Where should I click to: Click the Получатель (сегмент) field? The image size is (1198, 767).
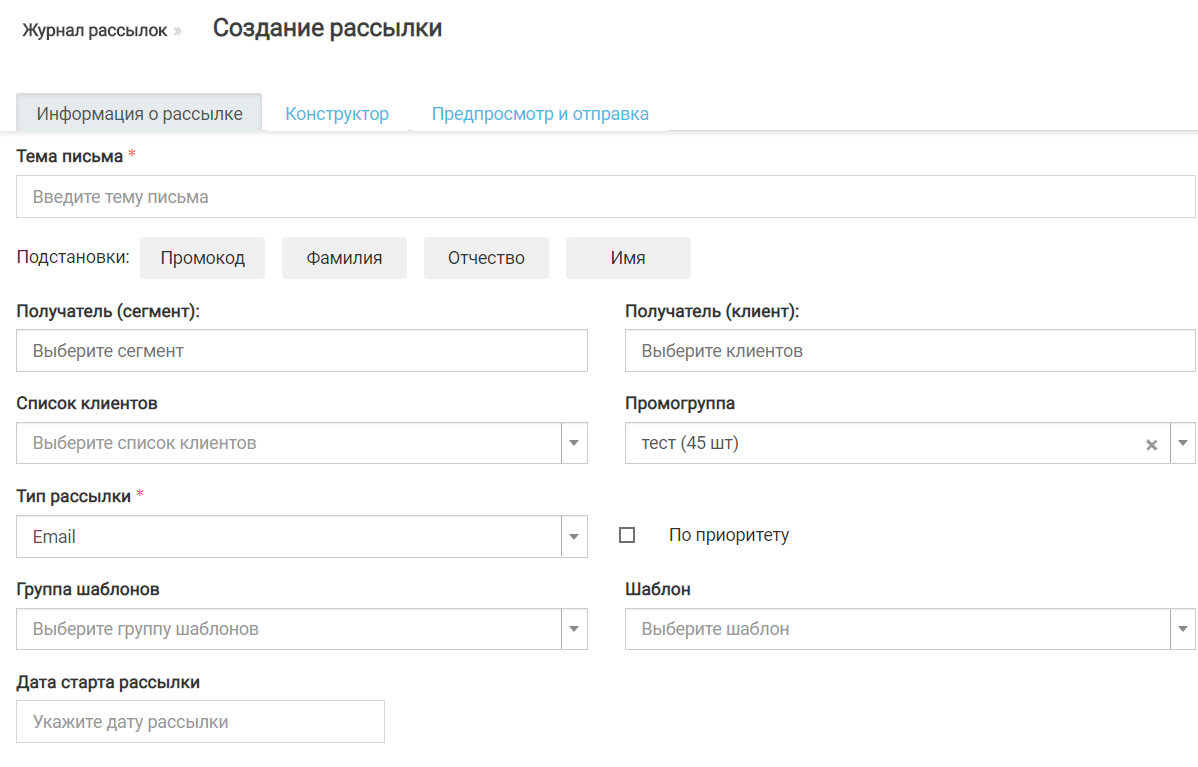[x=301, y=351]
